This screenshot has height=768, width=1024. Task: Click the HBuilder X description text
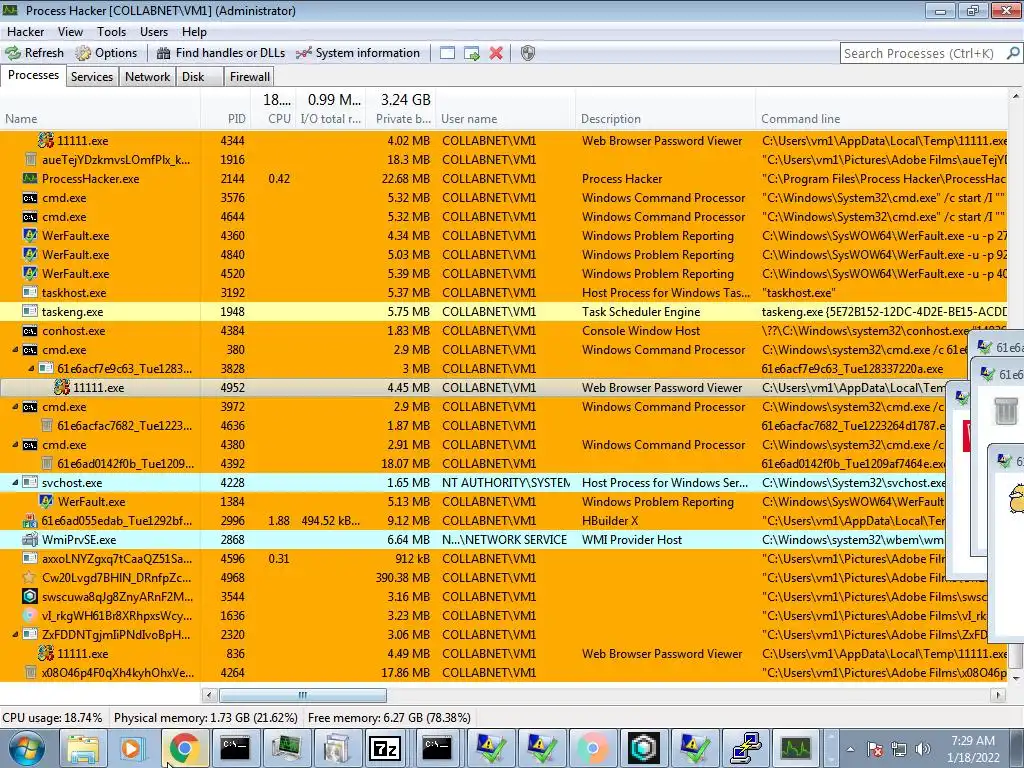pyautogui.click(x=609, y=520)
